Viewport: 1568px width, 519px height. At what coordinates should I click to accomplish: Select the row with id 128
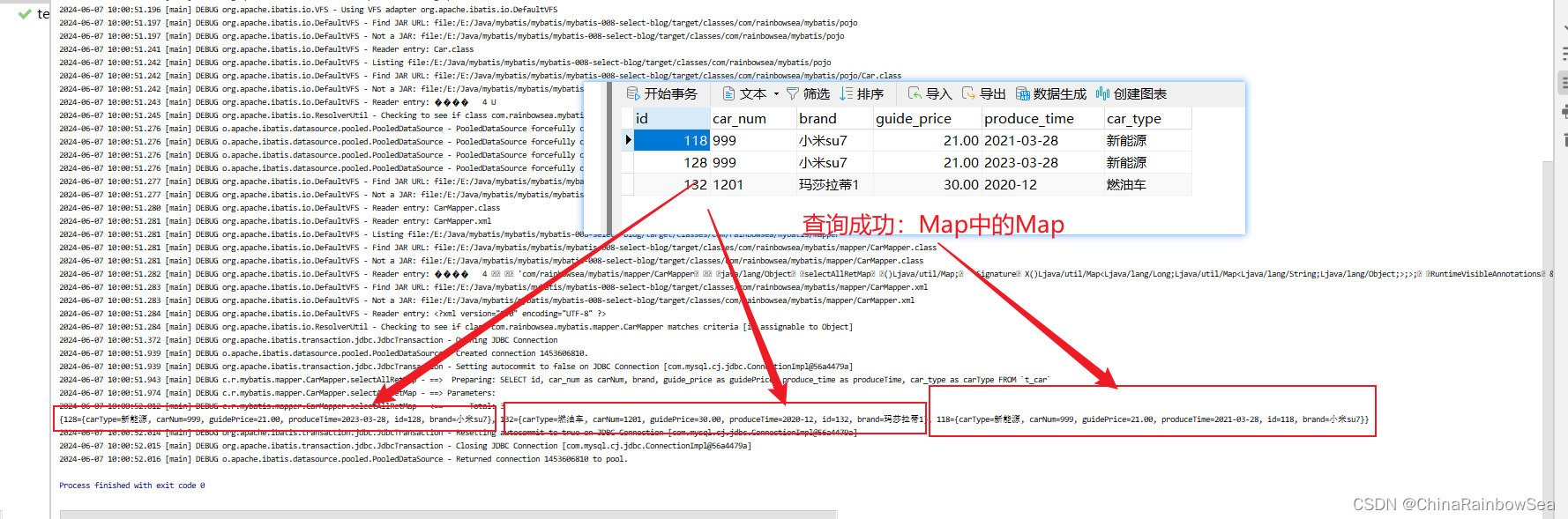click(x=695, y=162)
